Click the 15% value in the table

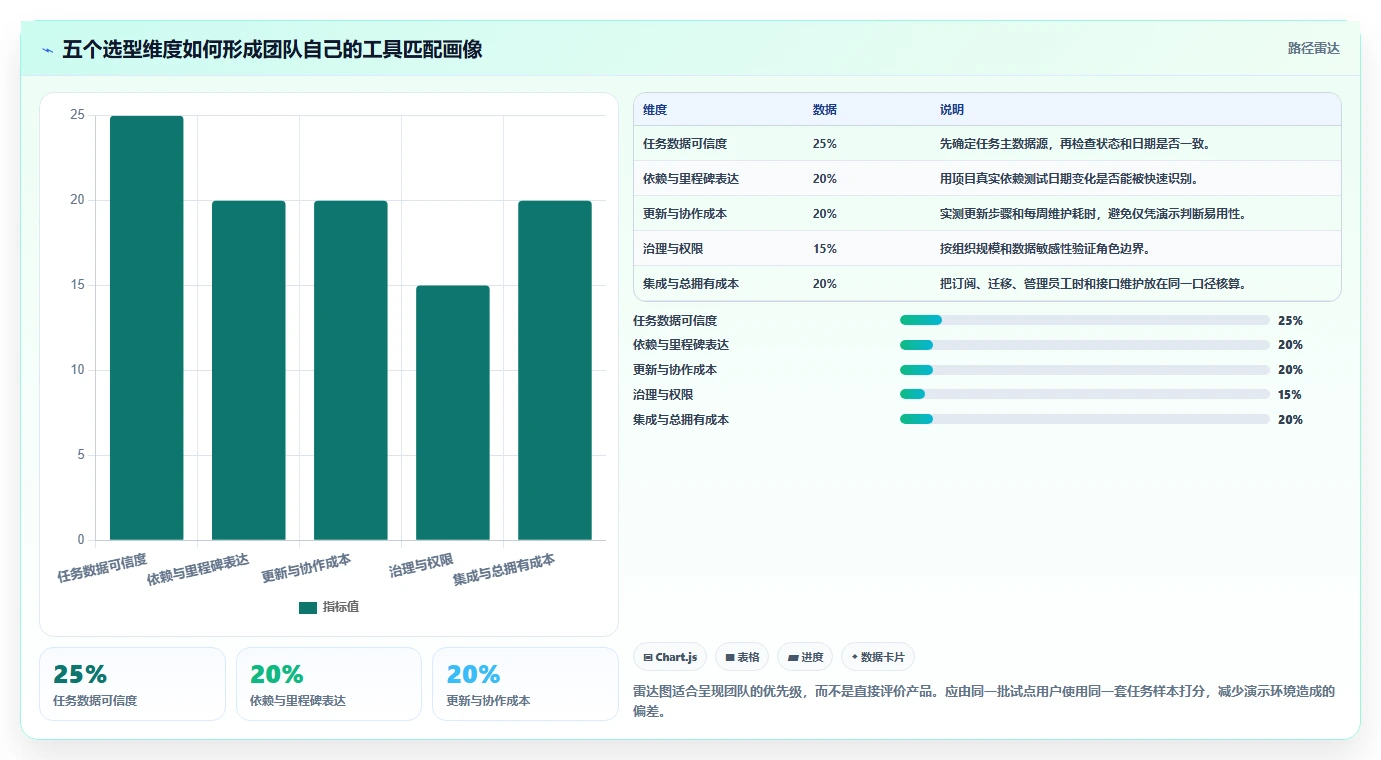[825, 249]
